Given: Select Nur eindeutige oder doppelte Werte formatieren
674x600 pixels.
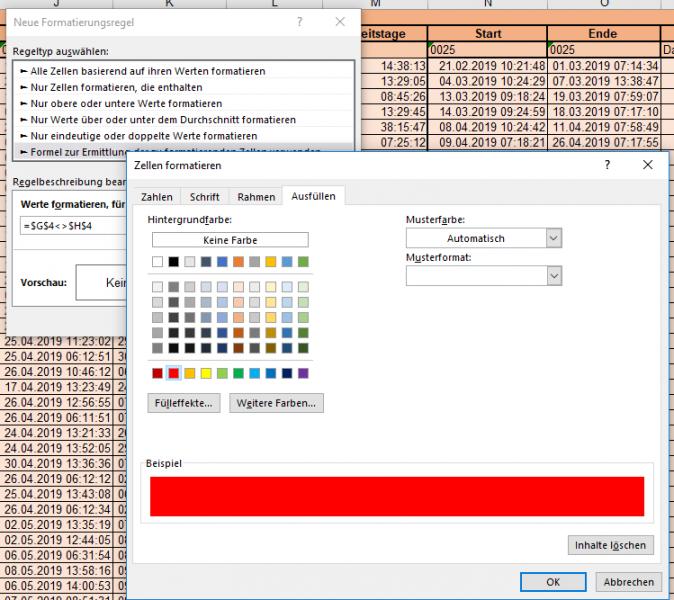Looking at the screenshot, I should pos(184,136).
